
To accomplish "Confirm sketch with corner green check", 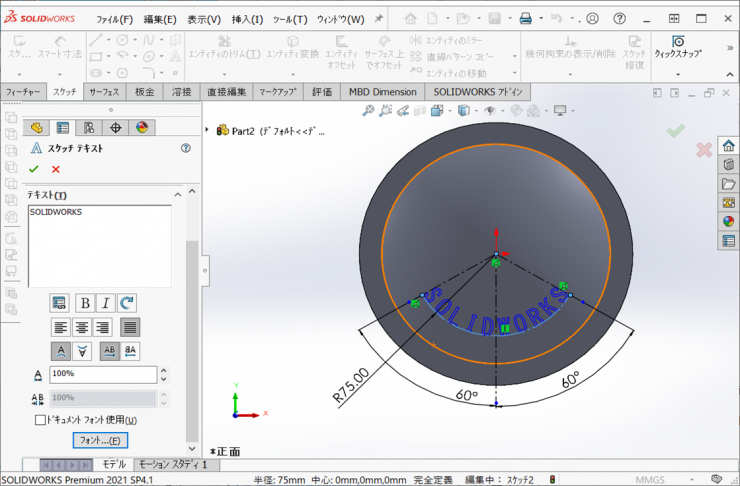I will click(x=675, y=130).
